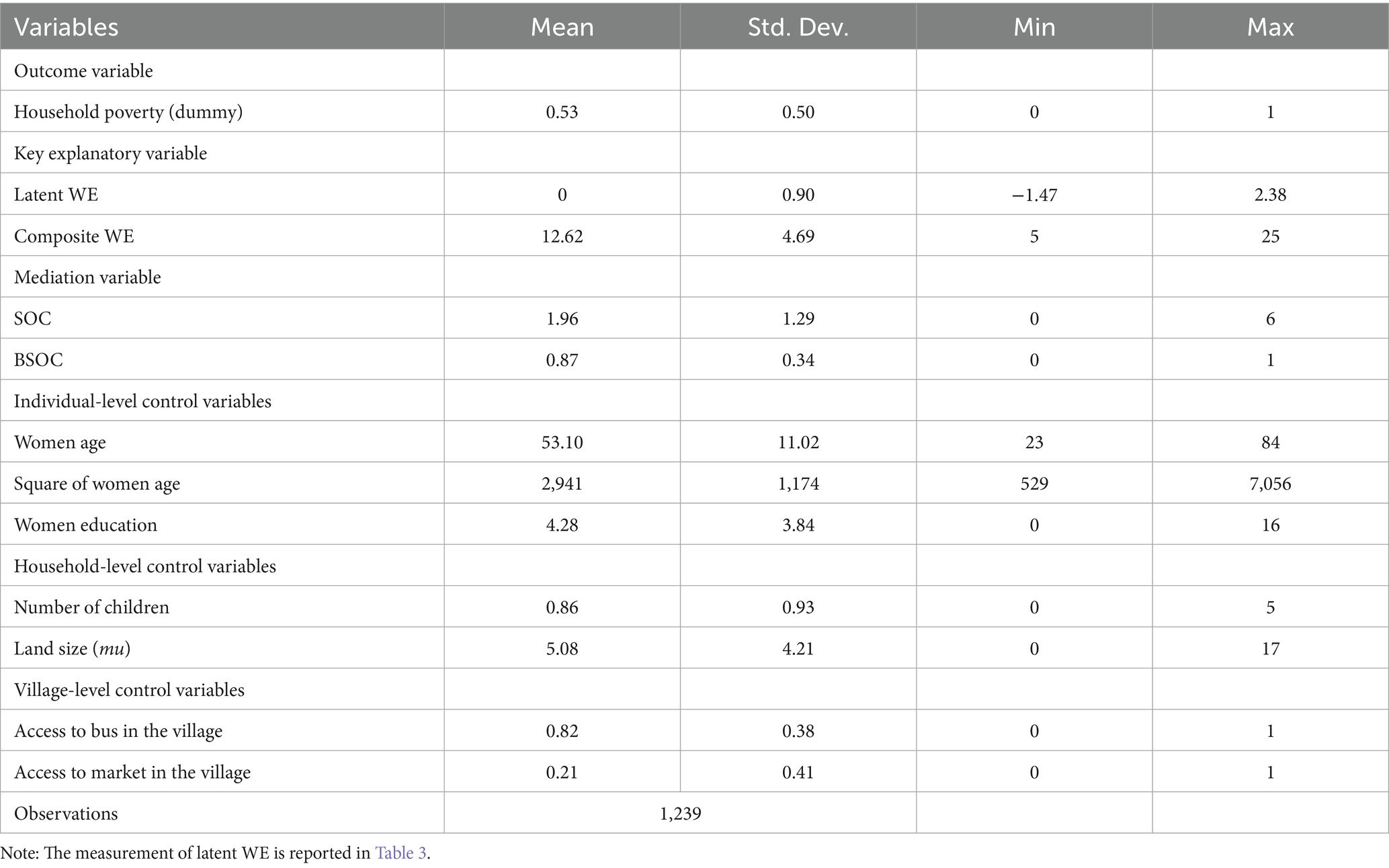Select the Max column header
Screen dimensions: 1389x868
[x=1270, y=27]
